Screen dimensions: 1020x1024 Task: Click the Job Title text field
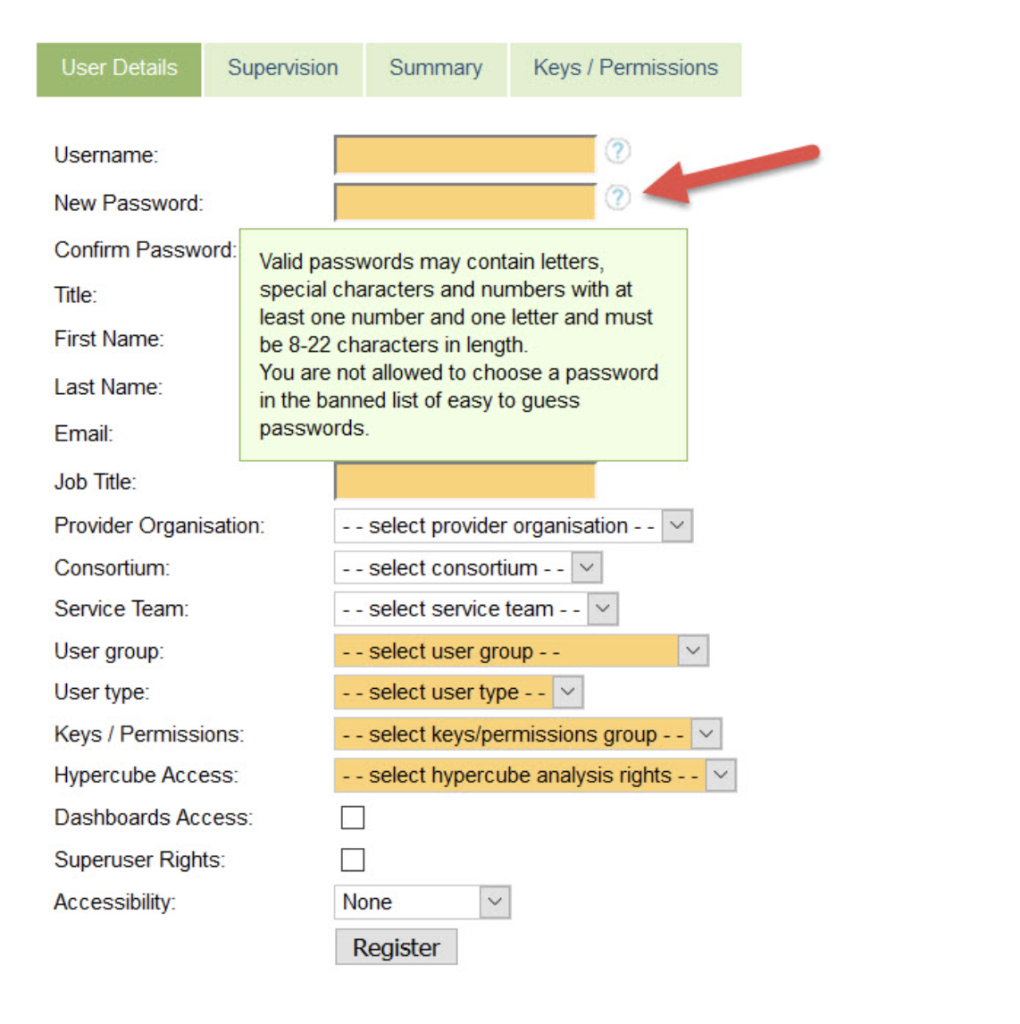[465, 481]
